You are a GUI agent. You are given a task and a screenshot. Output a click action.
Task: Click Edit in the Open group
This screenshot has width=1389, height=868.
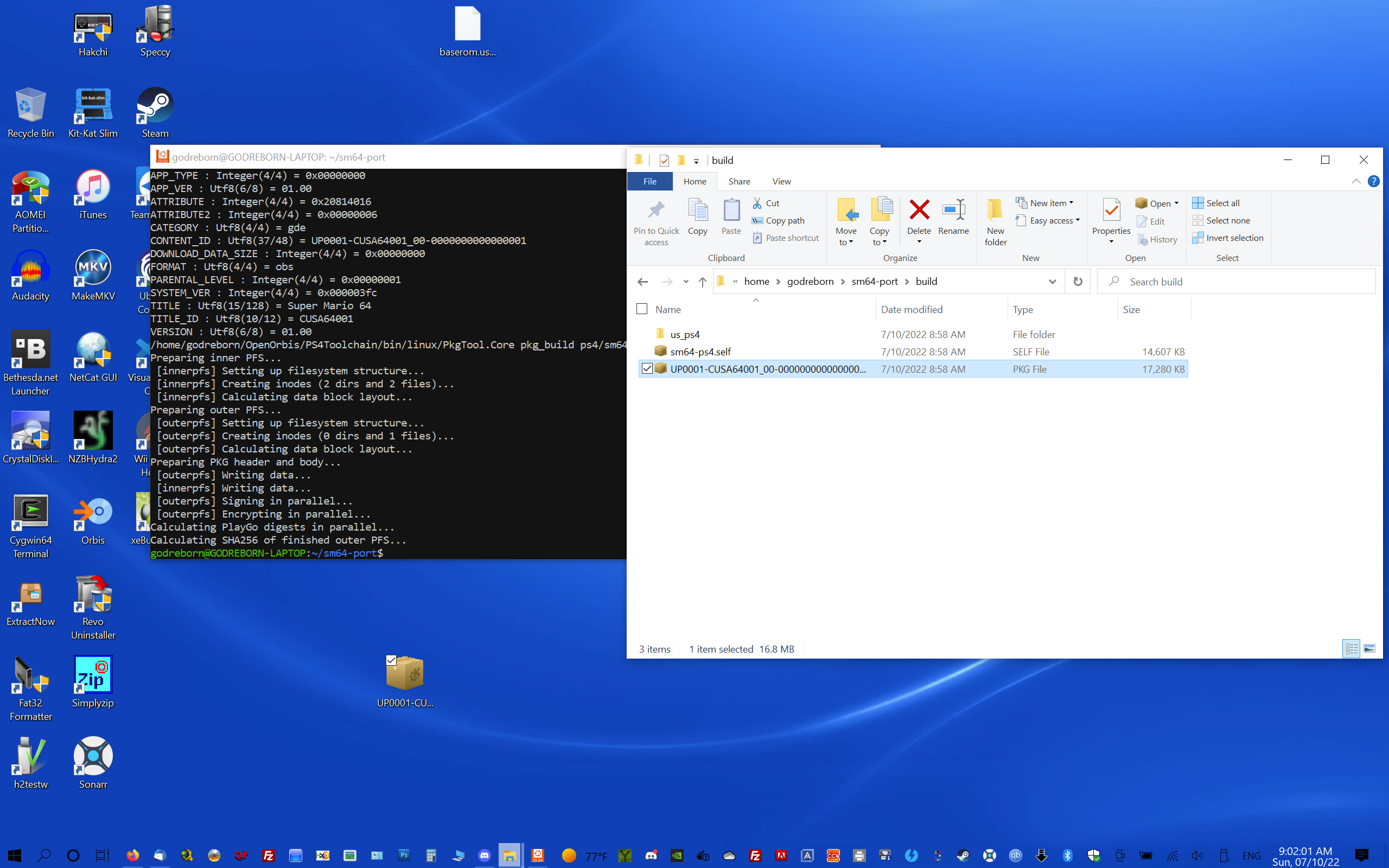click(x=1150, y=221)
